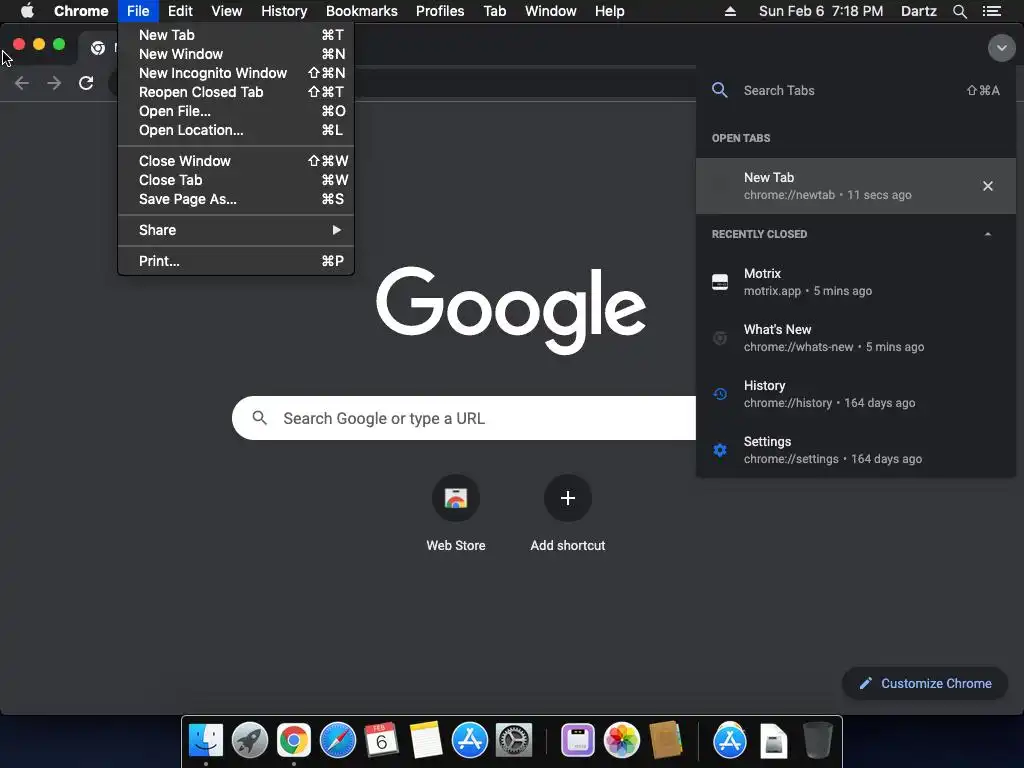Image resolution: width=1024 pixels, height=768 pixels.
Task: Open the Window menu
Action: coord(551,11)
